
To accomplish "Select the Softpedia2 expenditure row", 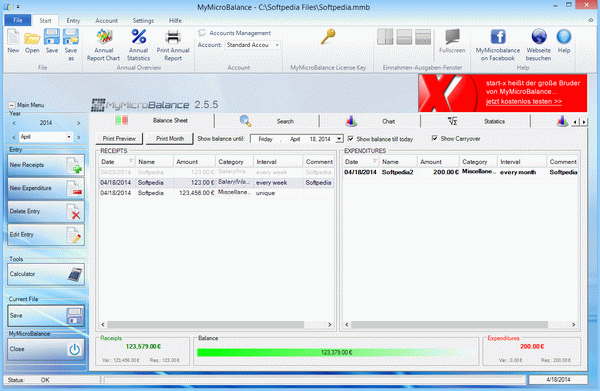I will click(461, 172).
